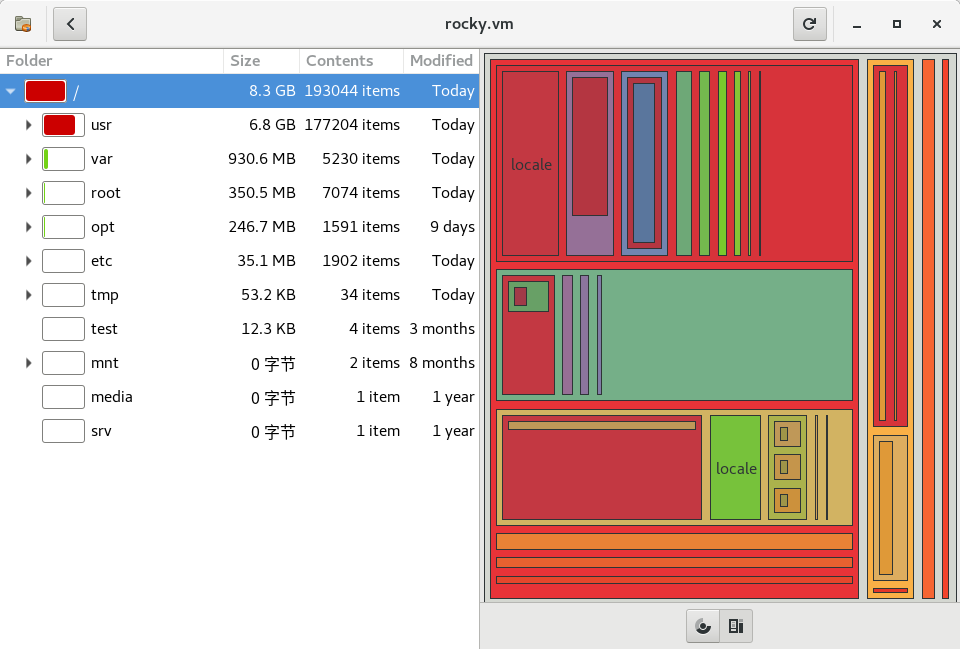The image size is (960, 649).
Task: Click the green locale block in treemap
Action: (x=735, y=468)
